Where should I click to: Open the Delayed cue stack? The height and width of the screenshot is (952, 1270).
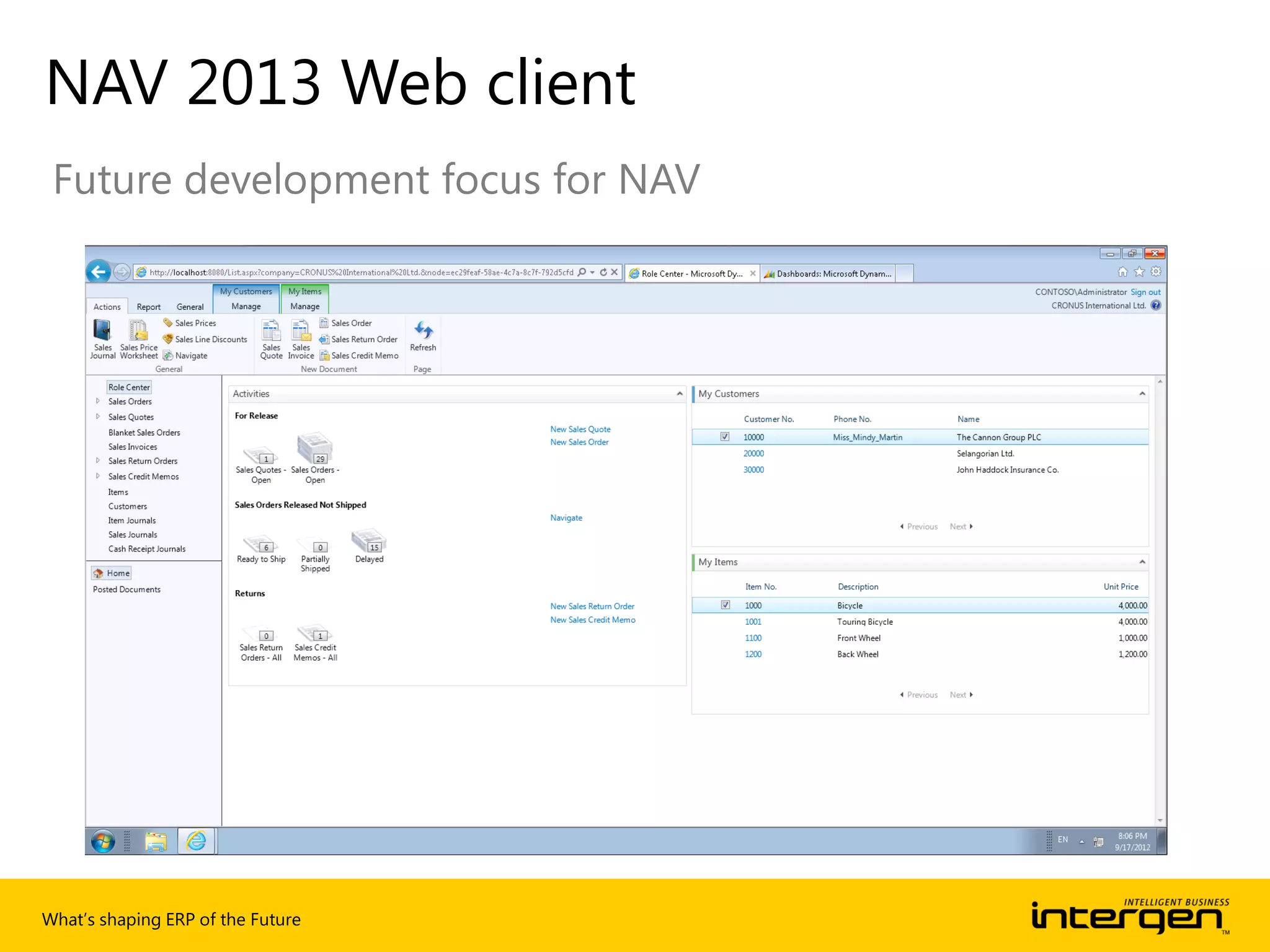(x=369, y=546)
